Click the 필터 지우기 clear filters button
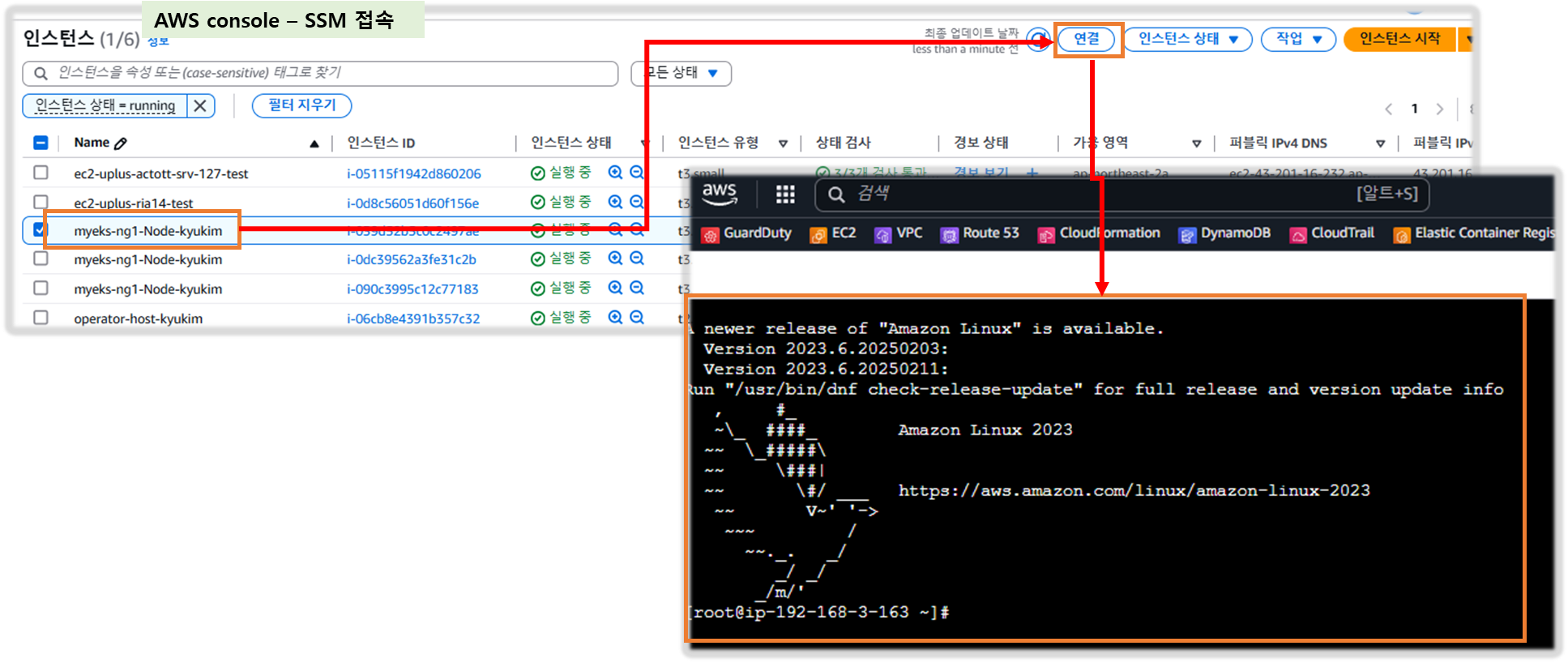The width and height of the screenshot is (1568, 663). click(x=301, y=105)
